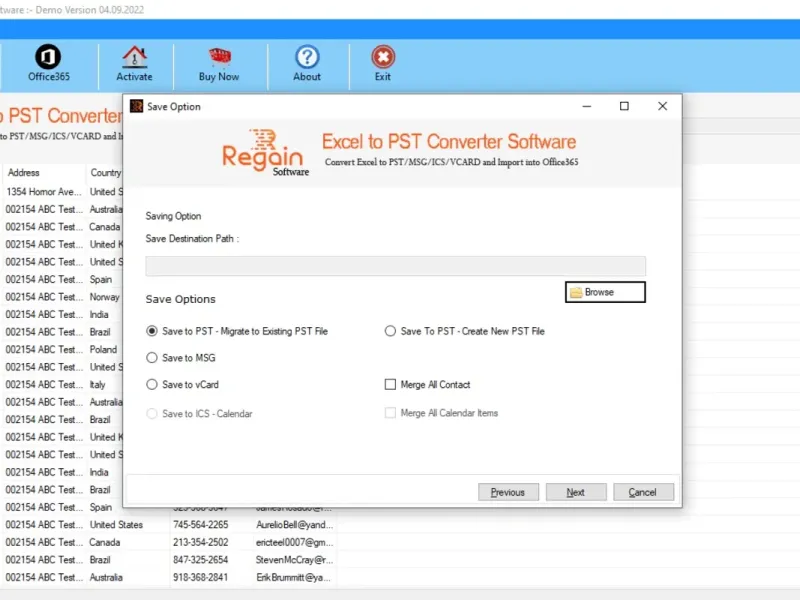Enable the Merge All Contact checkbox
Screen dimensions: 800x600
390,384
